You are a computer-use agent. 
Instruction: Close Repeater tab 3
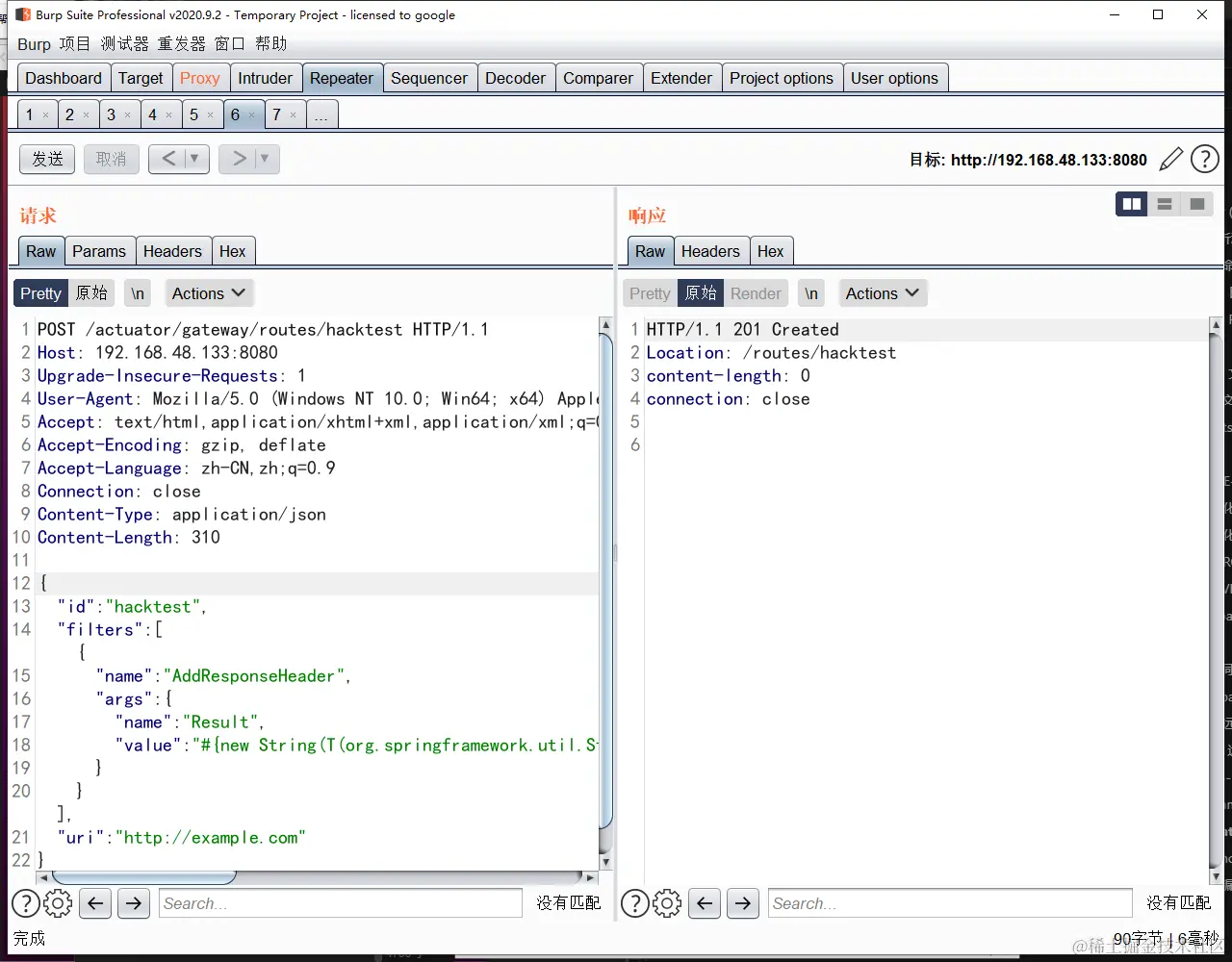tap(127, 115)
